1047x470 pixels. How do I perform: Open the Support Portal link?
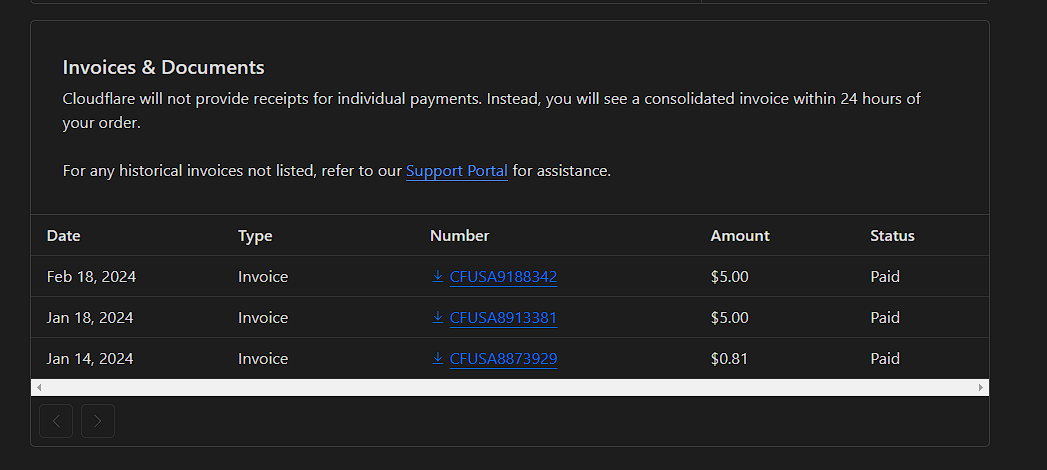point(457,171)
